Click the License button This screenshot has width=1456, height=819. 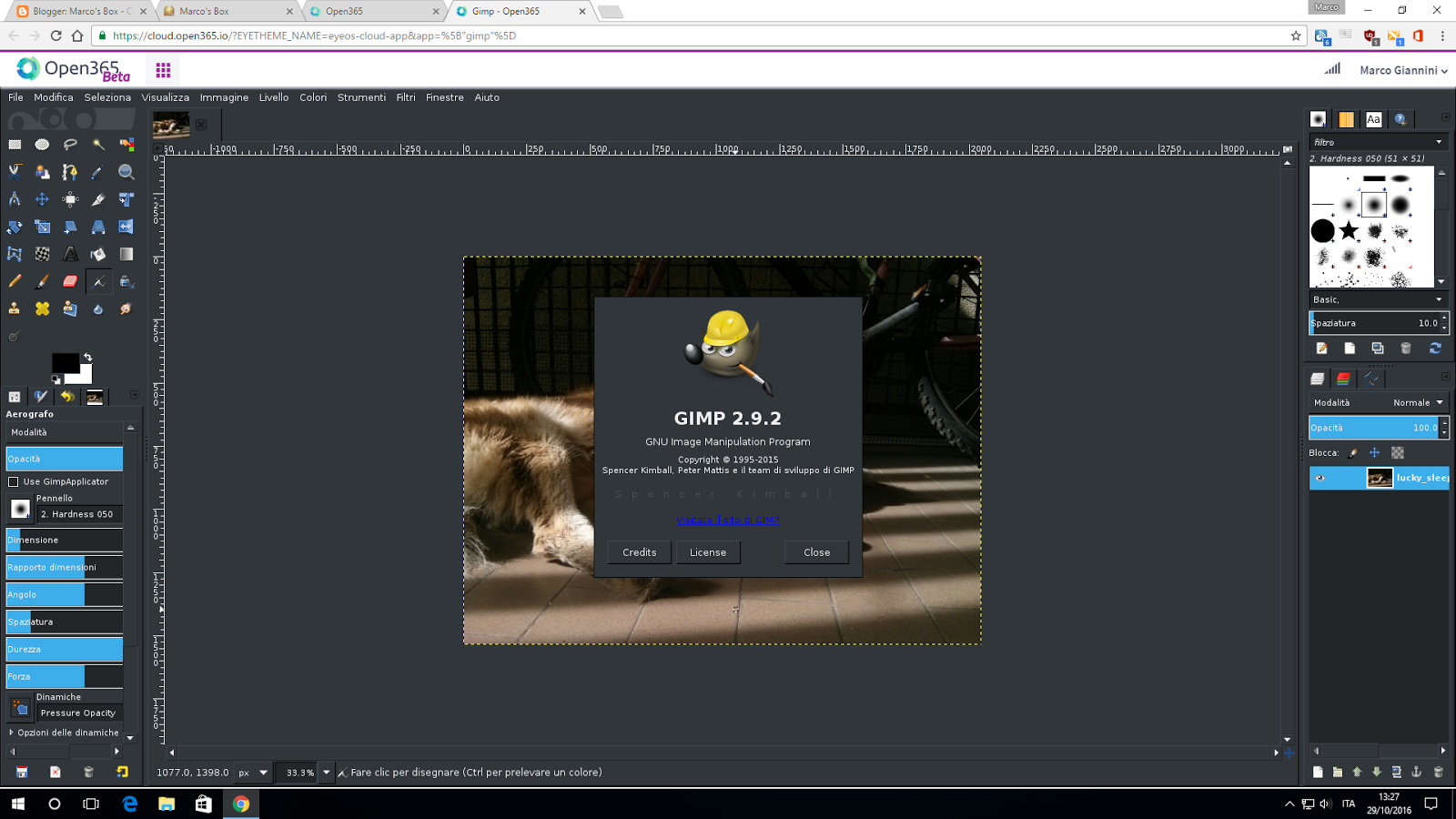pyautogui.click(x=708, y=552)
